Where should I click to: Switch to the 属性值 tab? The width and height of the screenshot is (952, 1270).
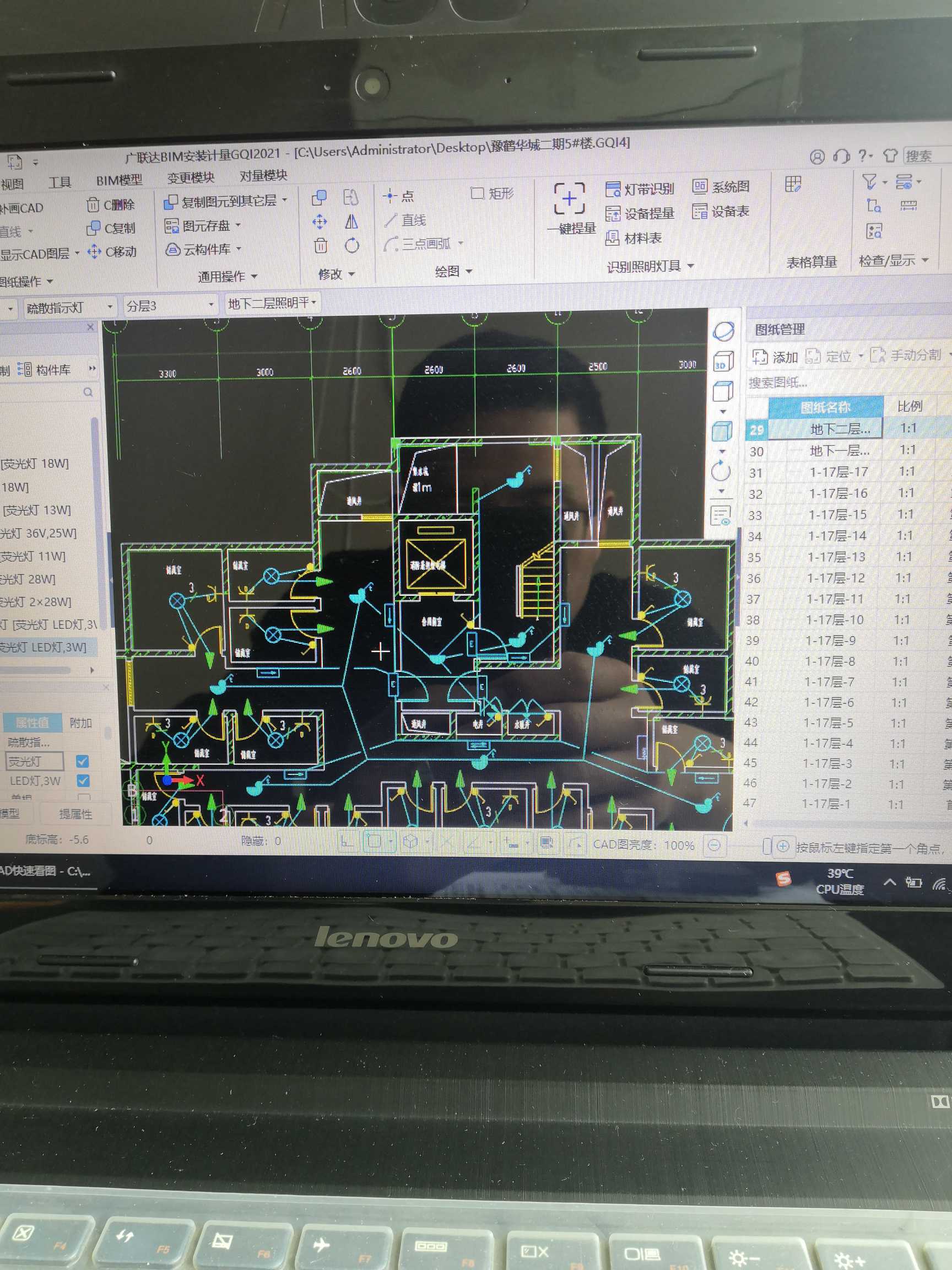[x=32, y=723]
